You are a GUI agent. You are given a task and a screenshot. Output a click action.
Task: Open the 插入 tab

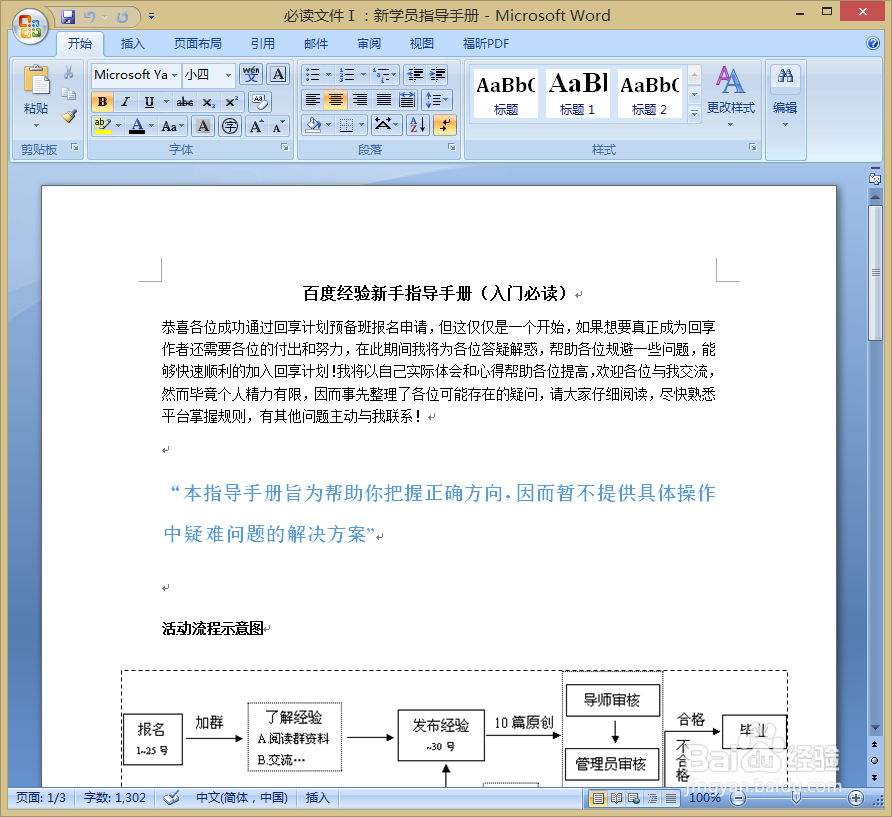click(133, 43)
